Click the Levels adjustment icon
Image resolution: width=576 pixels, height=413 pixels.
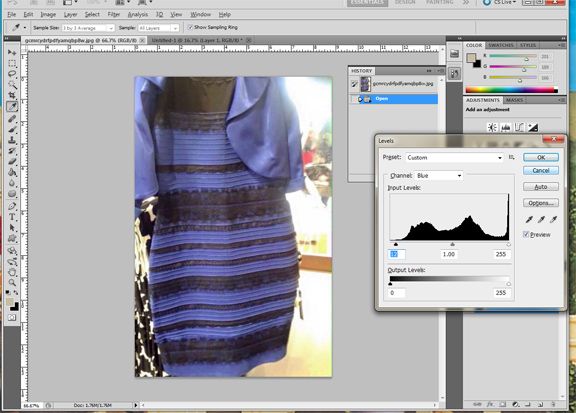point(505,128)
